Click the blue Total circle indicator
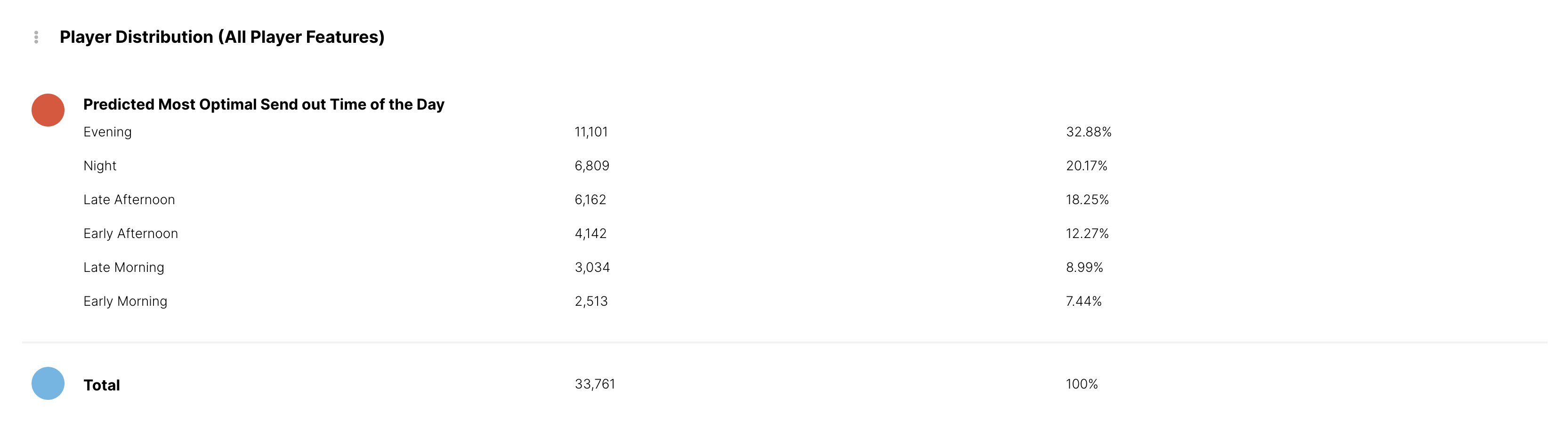The image size is (1568, 429). [48, 383]
